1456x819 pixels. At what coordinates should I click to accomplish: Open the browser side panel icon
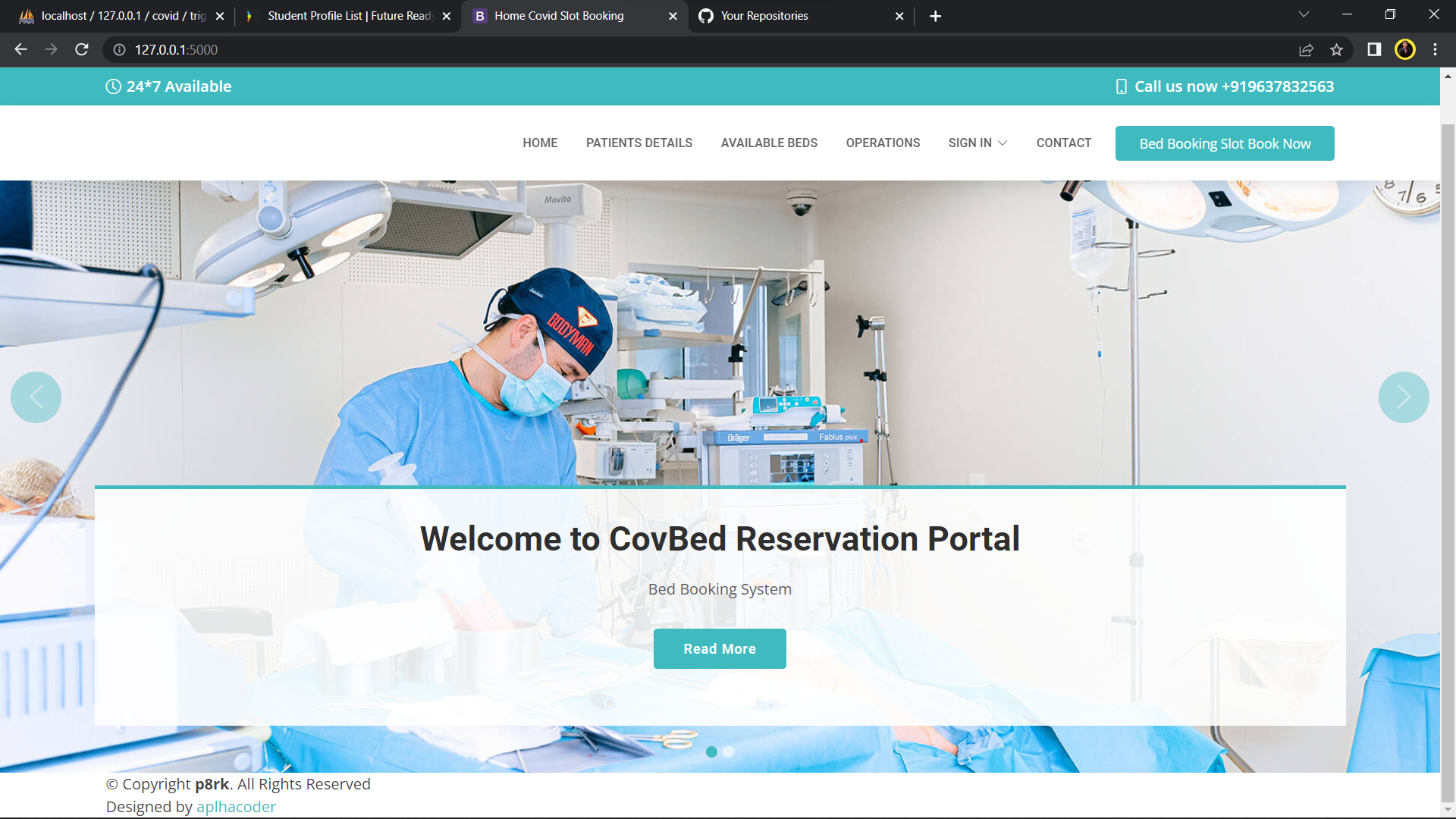click(x=1374, y=49)
